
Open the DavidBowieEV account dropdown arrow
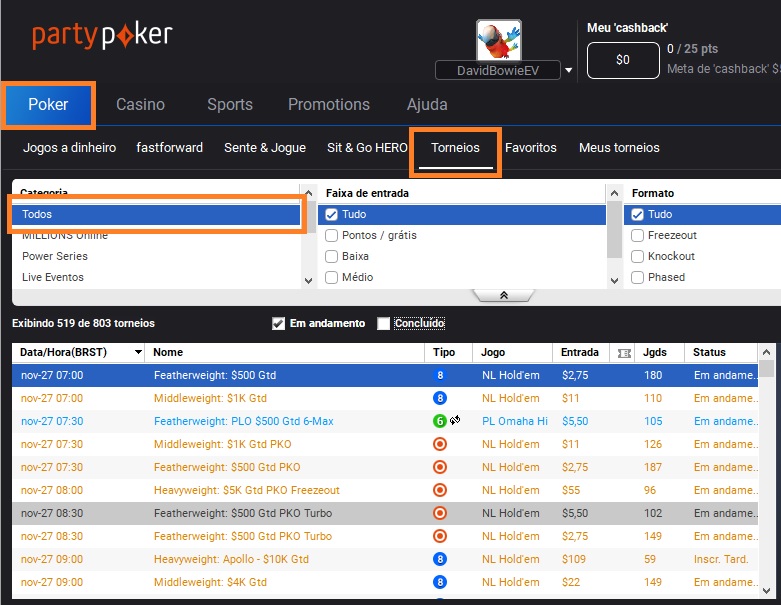[568, 70]
